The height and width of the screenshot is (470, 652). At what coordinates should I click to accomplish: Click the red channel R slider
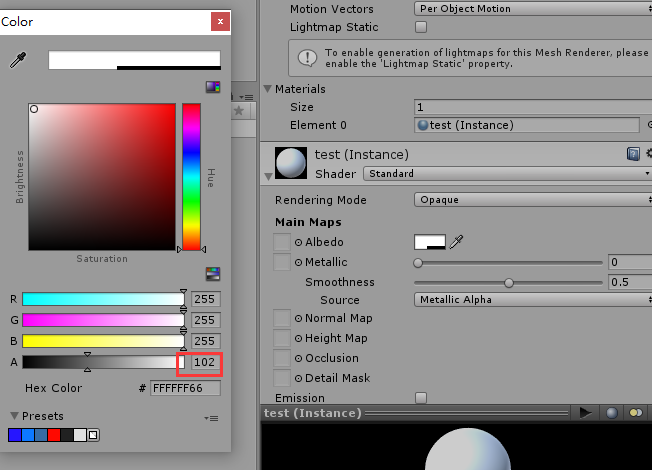point(104,299)
